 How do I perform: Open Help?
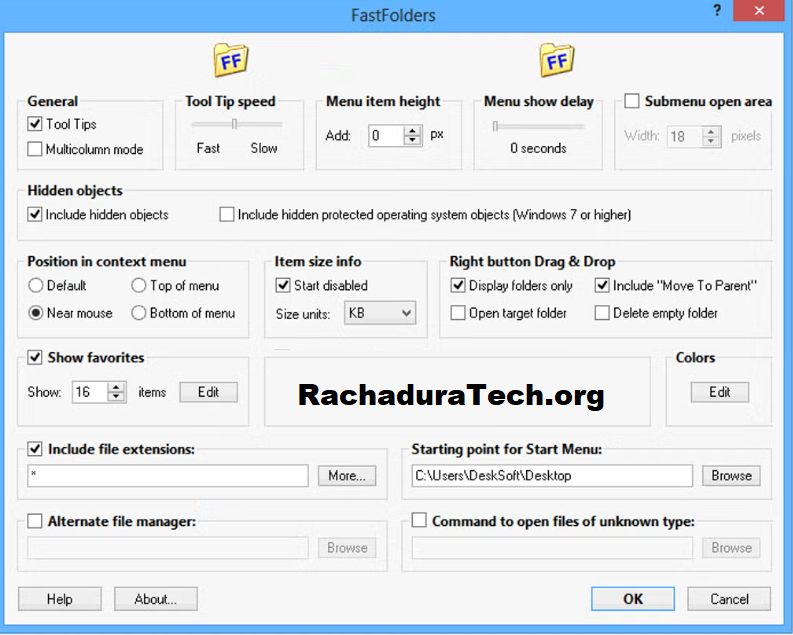click(x=60, y=599)
